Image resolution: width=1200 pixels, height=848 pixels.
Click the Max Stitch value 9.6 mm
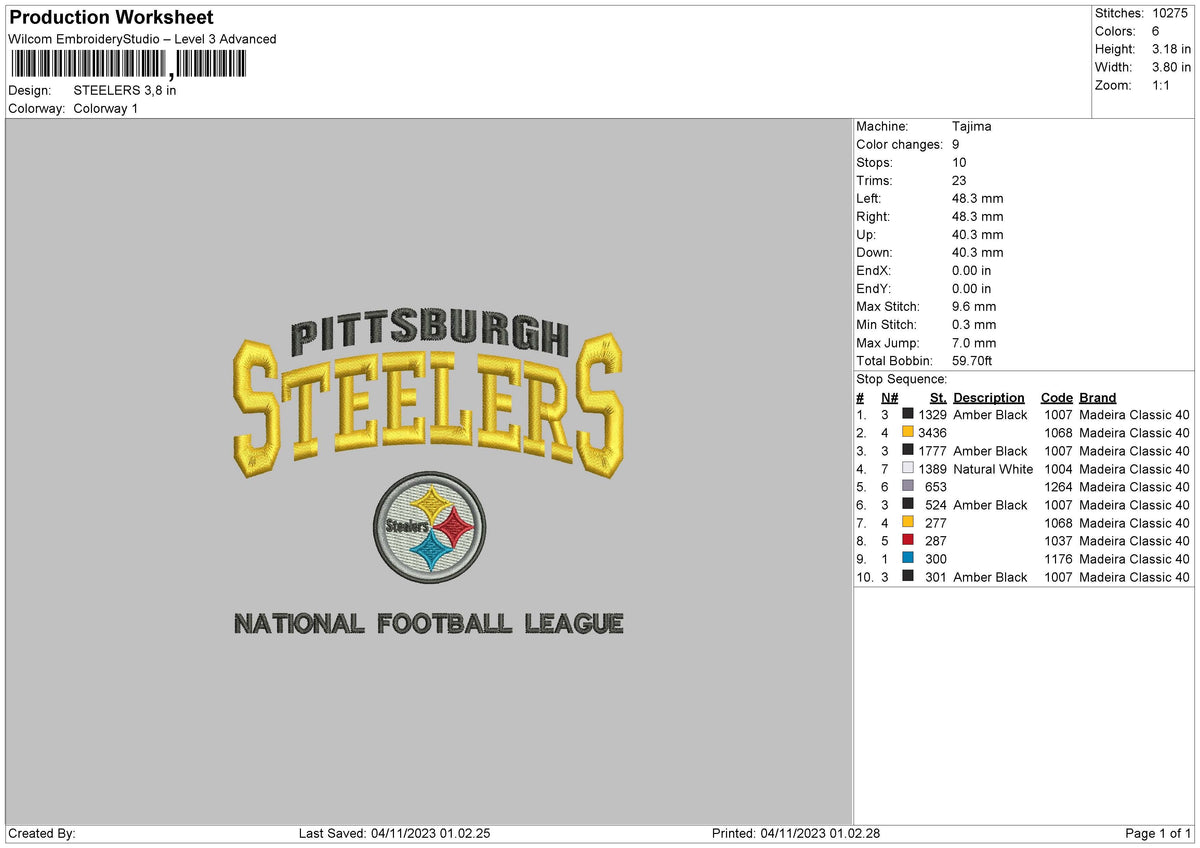point(974,306)
